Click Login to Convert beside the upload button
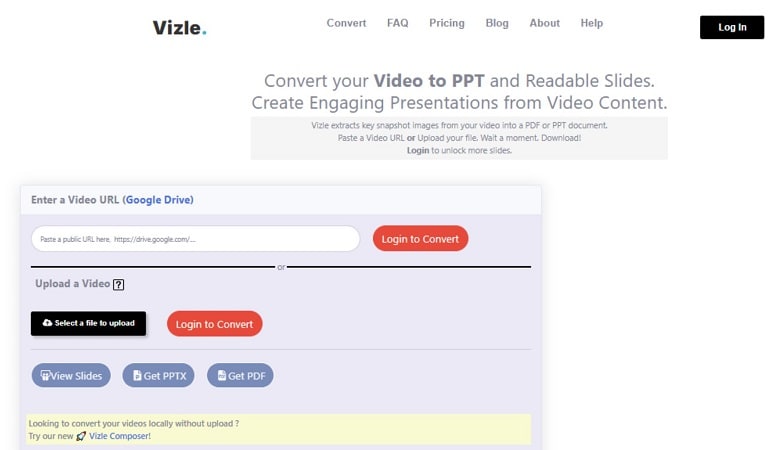The image size is (769, 450). (214, 324)
